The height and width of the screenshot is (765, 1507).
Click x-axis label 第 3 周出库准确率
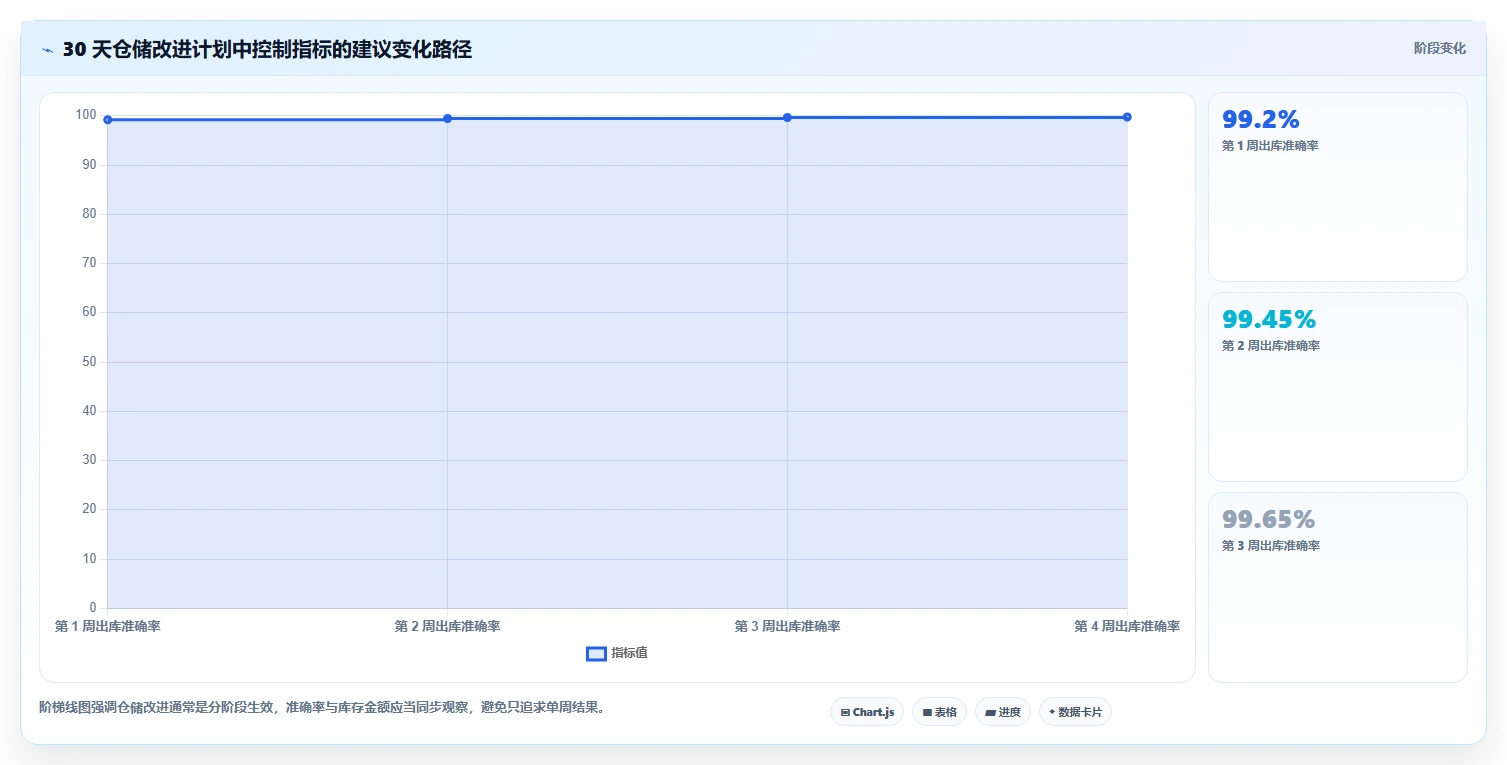click(787, 626)
